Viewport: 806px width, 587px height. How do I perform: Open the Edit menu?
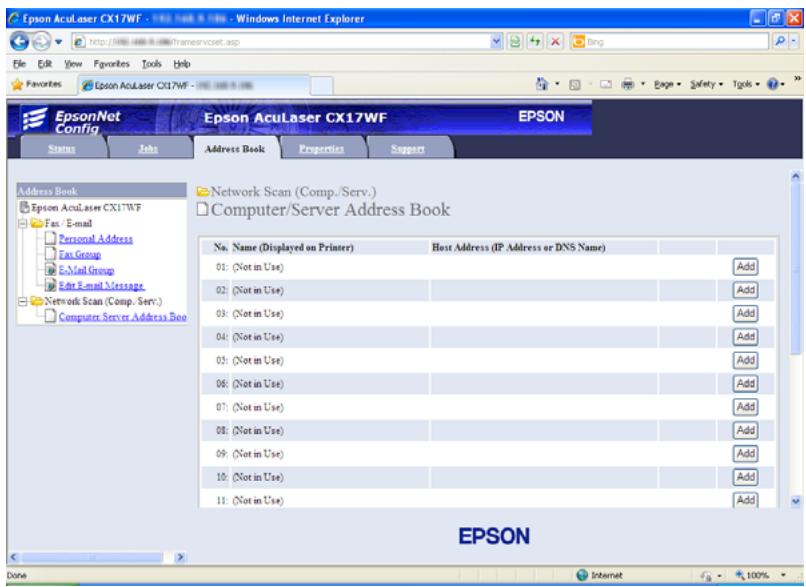point(45,64)
